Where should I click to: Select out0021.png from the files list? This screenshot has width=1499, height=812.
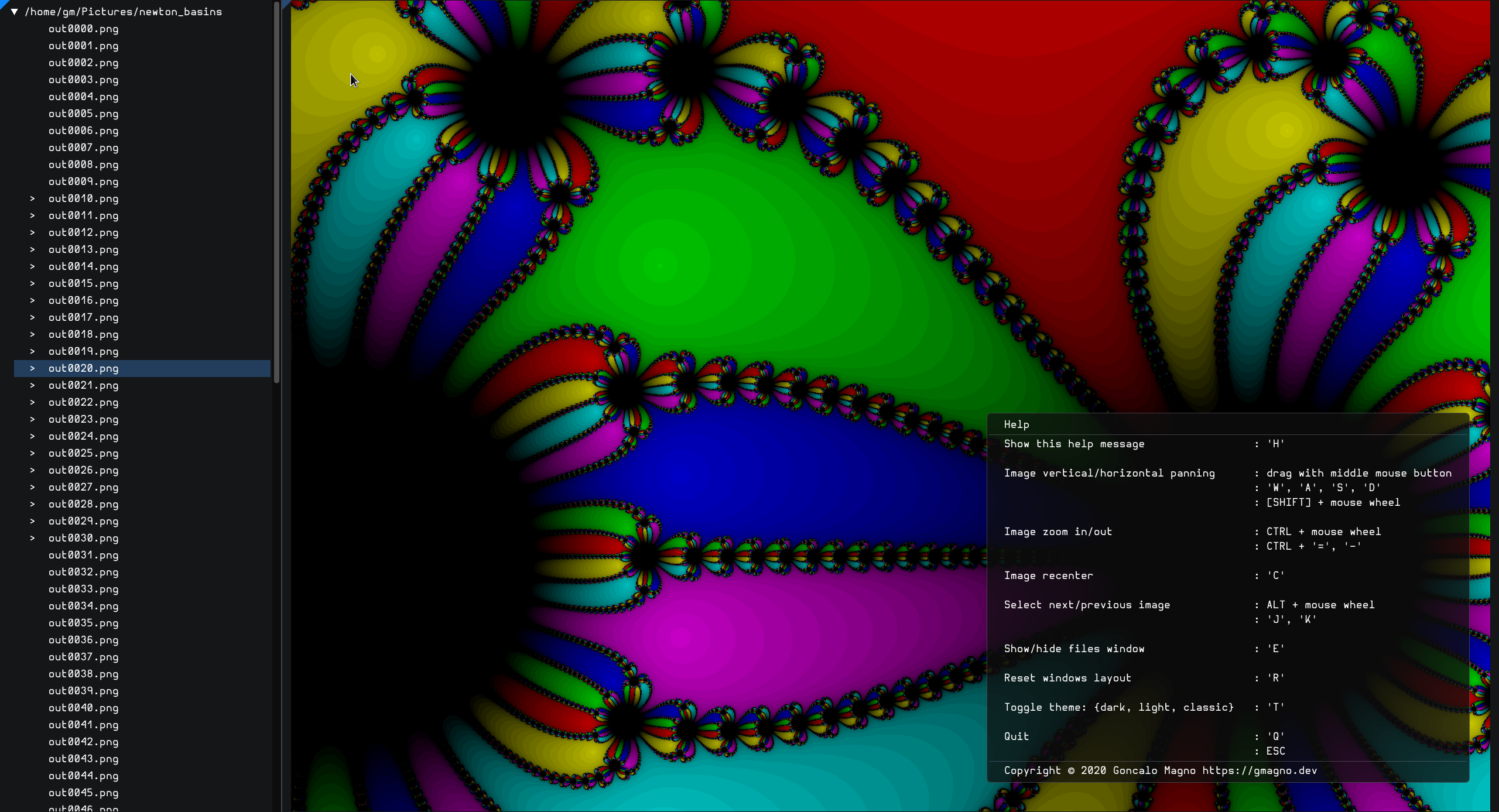pyautogui.click(x=83, y=385)
